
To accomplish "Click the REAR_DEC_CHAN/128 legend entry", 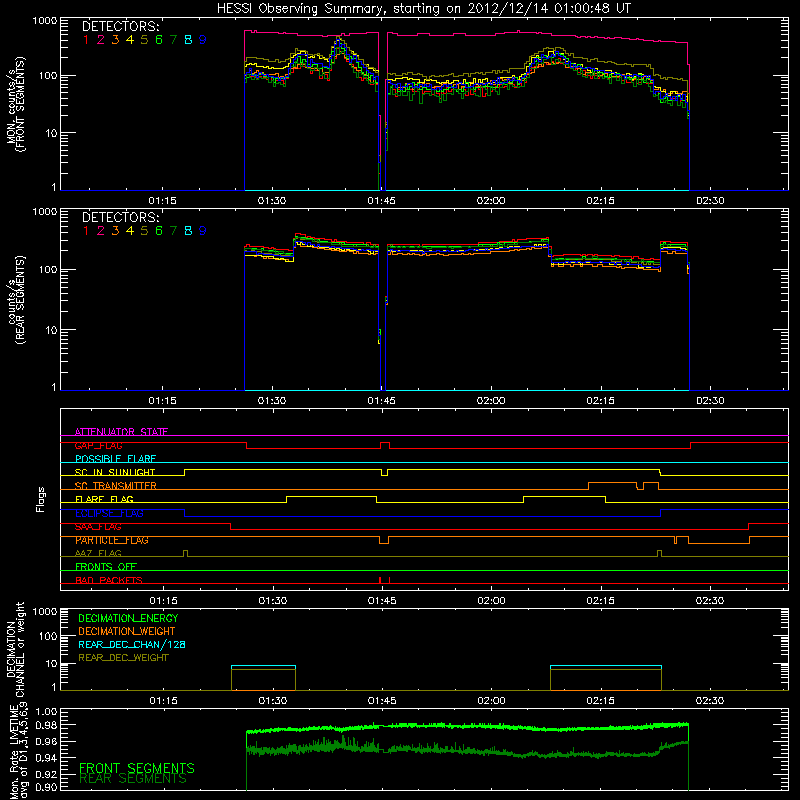I will tap(132, 644).
